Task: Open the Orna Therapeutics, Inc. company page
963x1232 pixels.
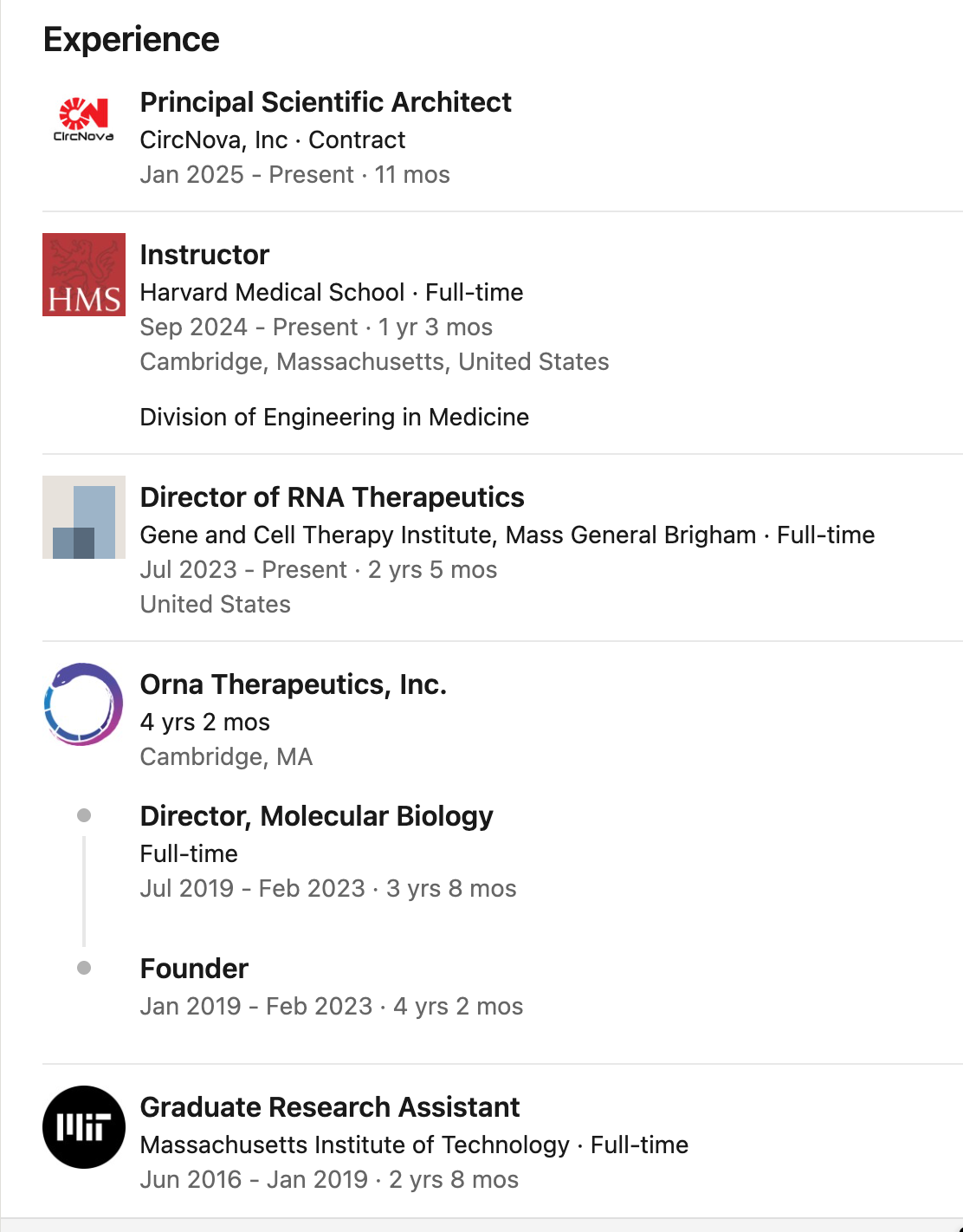Action: [x=293, y=684]
